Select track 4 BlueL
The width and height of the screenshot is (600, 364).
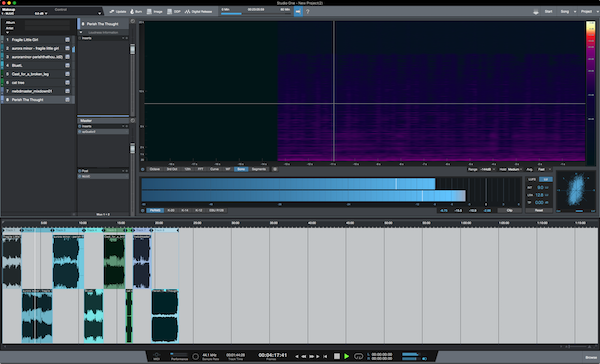(38, 65)
